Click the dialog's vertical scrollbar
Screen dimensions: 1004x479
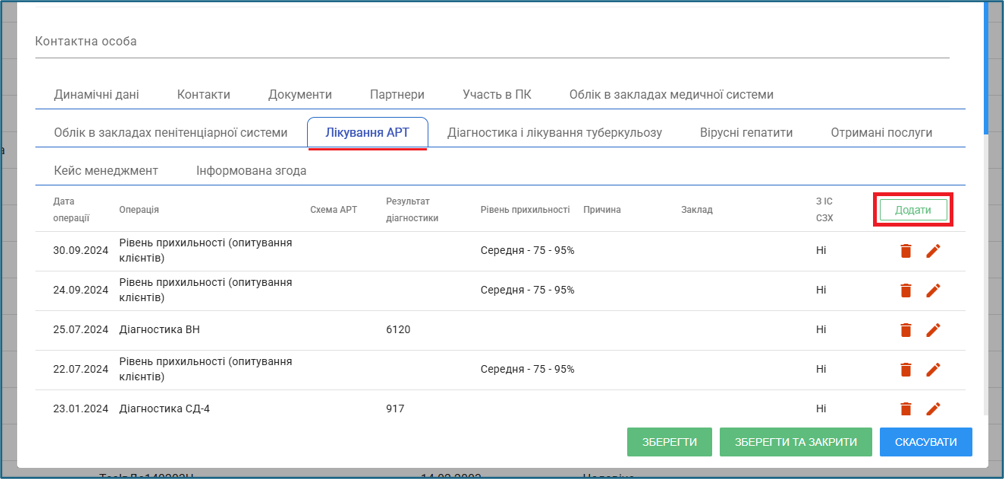[984, 67]
